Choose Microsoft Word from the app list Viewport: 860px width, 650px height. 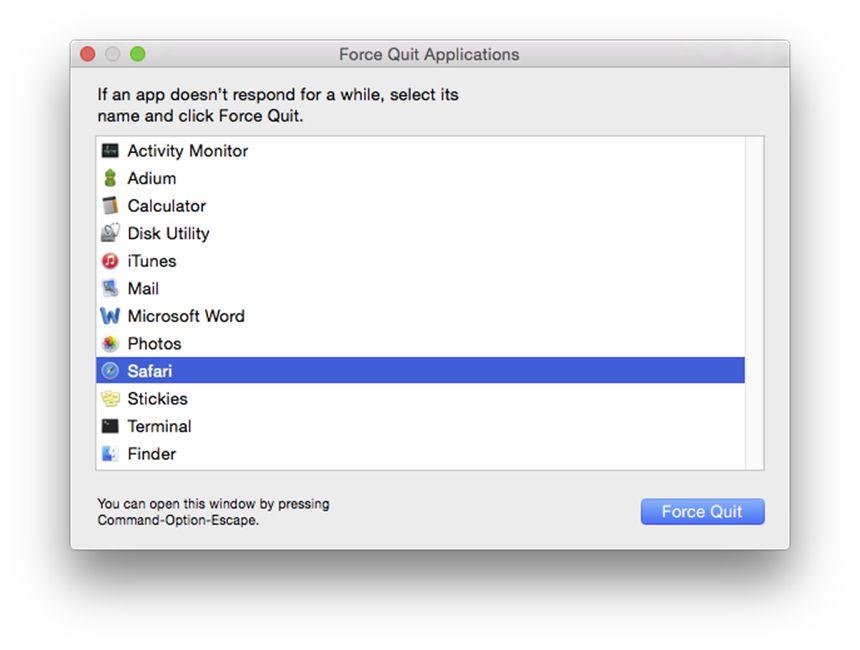click(x=421, y=316)
